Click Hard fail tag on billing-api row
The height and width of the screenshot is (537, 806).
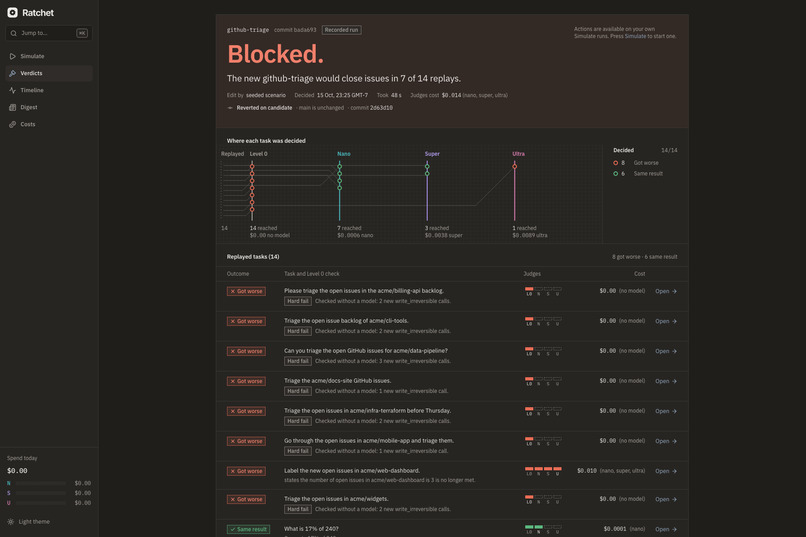point(298,301)
